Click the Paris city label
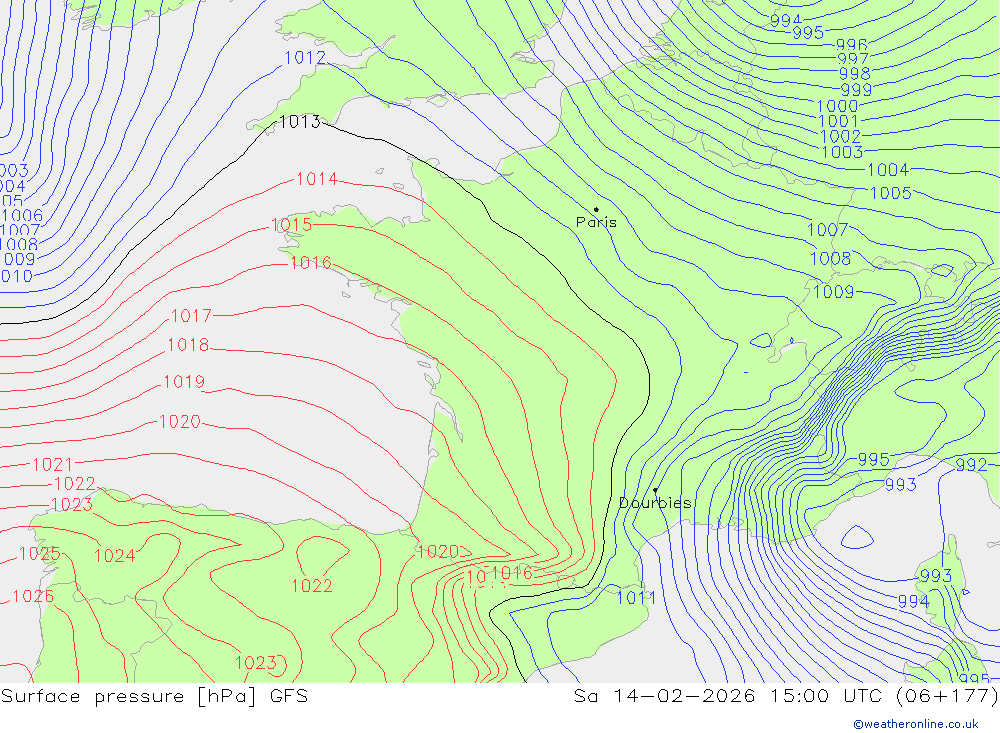Image resolution: width=1000 pixels, height=733 pixels. 596,222
